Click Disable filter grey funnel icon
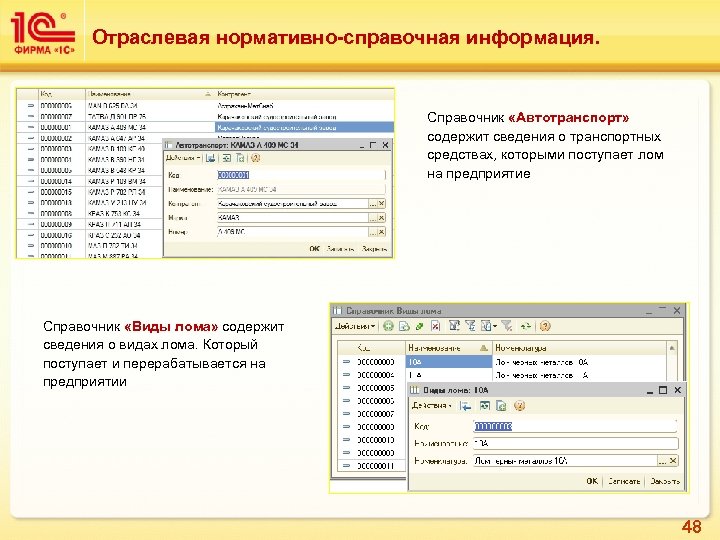This screenshot has height=540, width=720. [506, 326]
